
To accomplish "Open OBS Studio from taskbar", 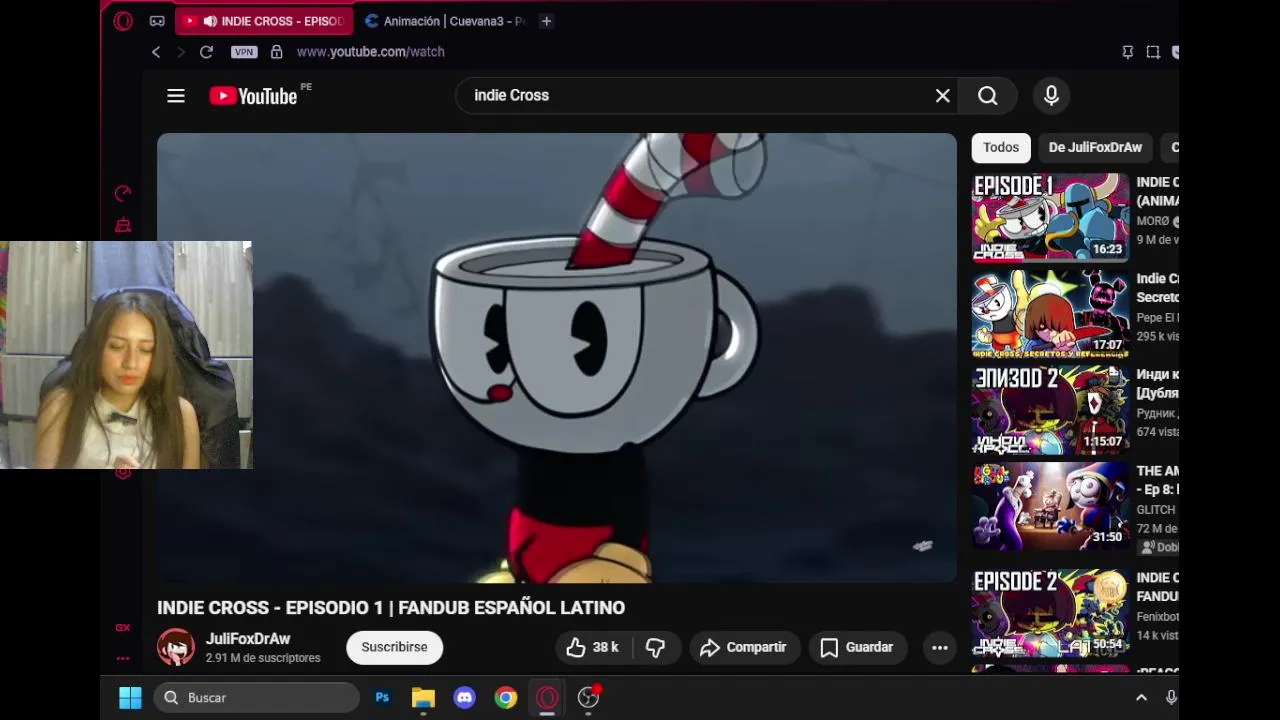I will [x=589, y=698].
